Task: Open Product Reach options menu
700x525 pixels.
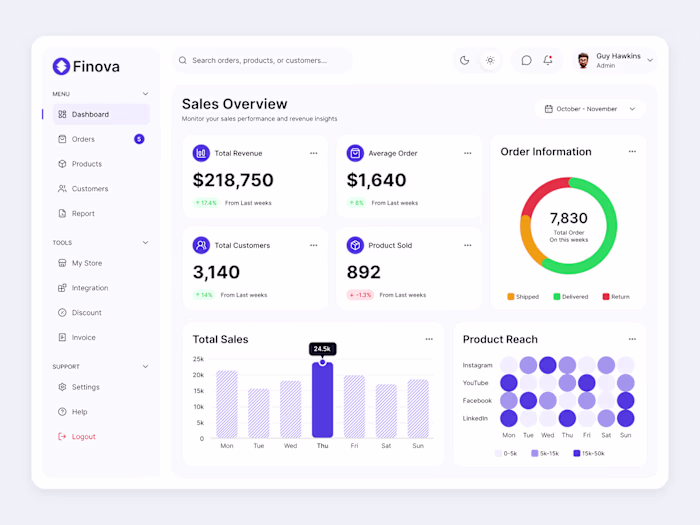Action: 632,339
